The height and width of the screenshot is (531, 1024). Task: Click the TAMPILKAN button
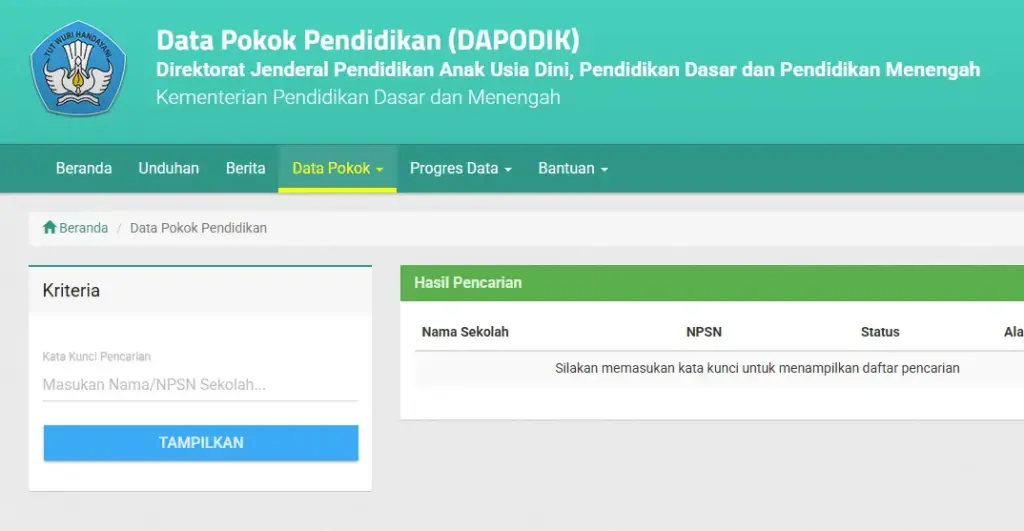click(201, 443)
